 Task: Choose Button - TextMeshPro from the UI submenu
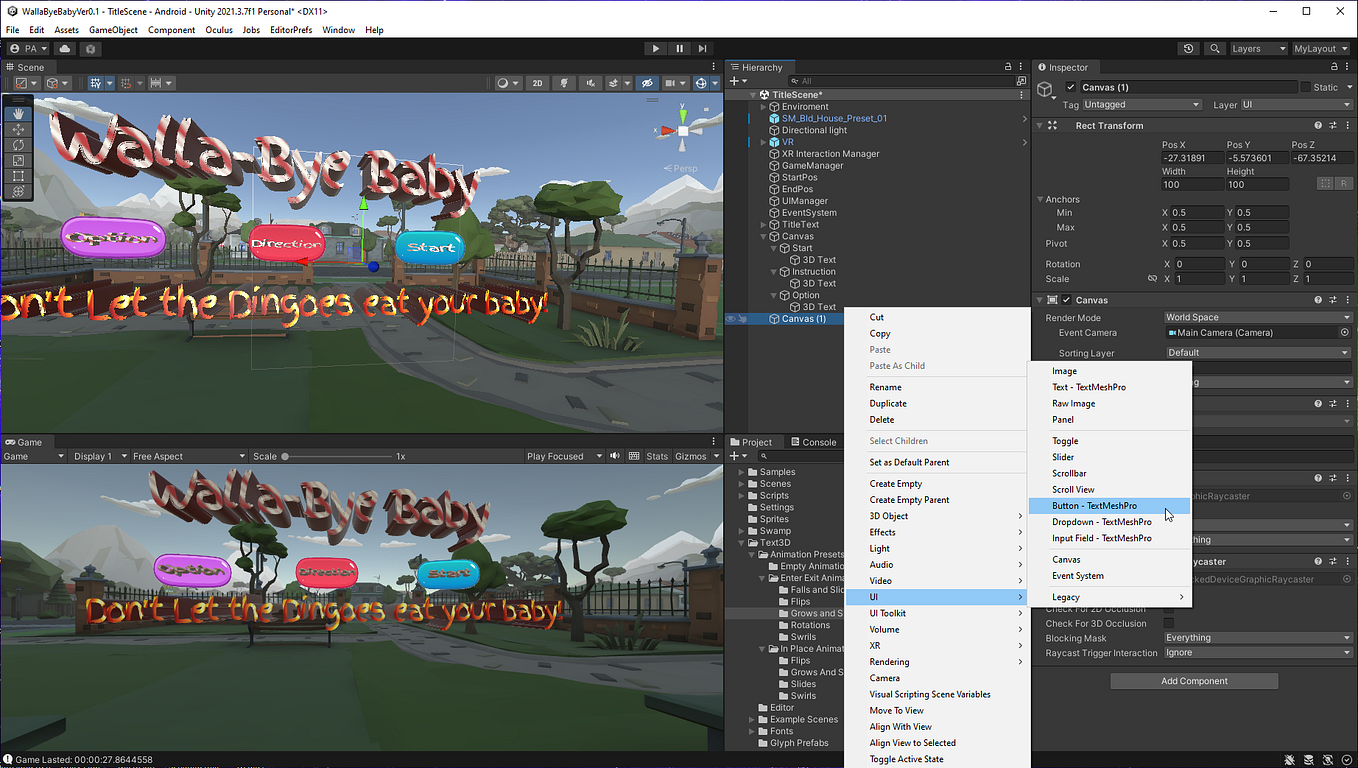1097,505
